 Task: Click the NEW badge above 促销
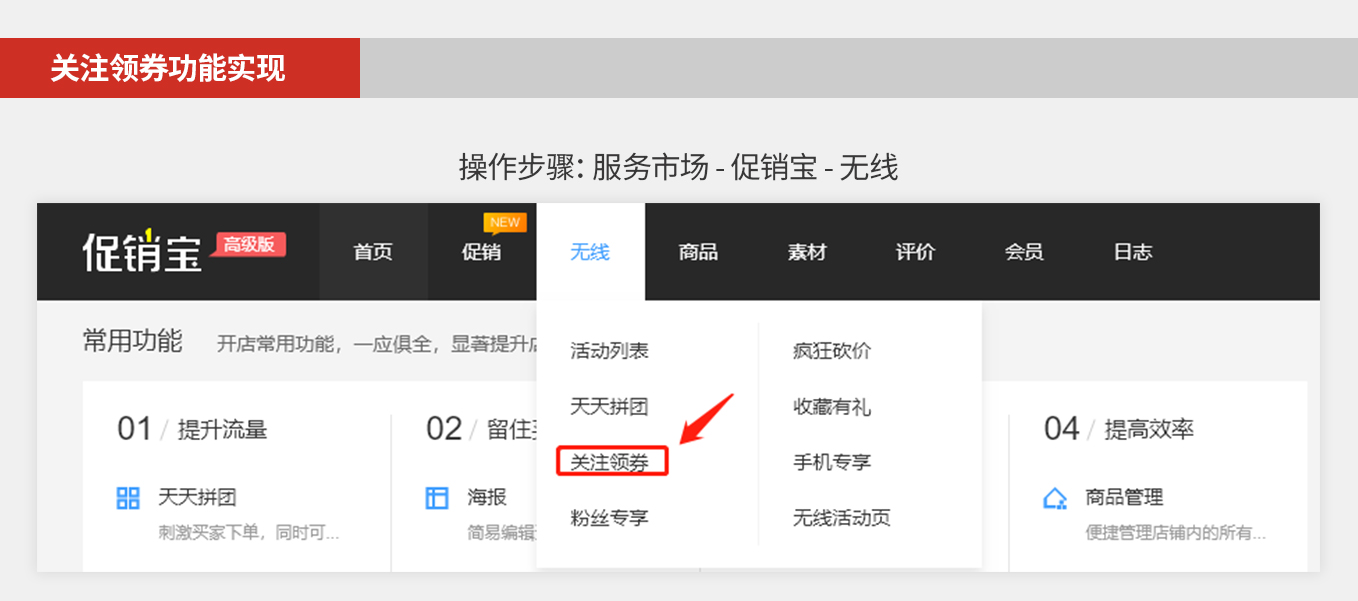pos(505,223)
